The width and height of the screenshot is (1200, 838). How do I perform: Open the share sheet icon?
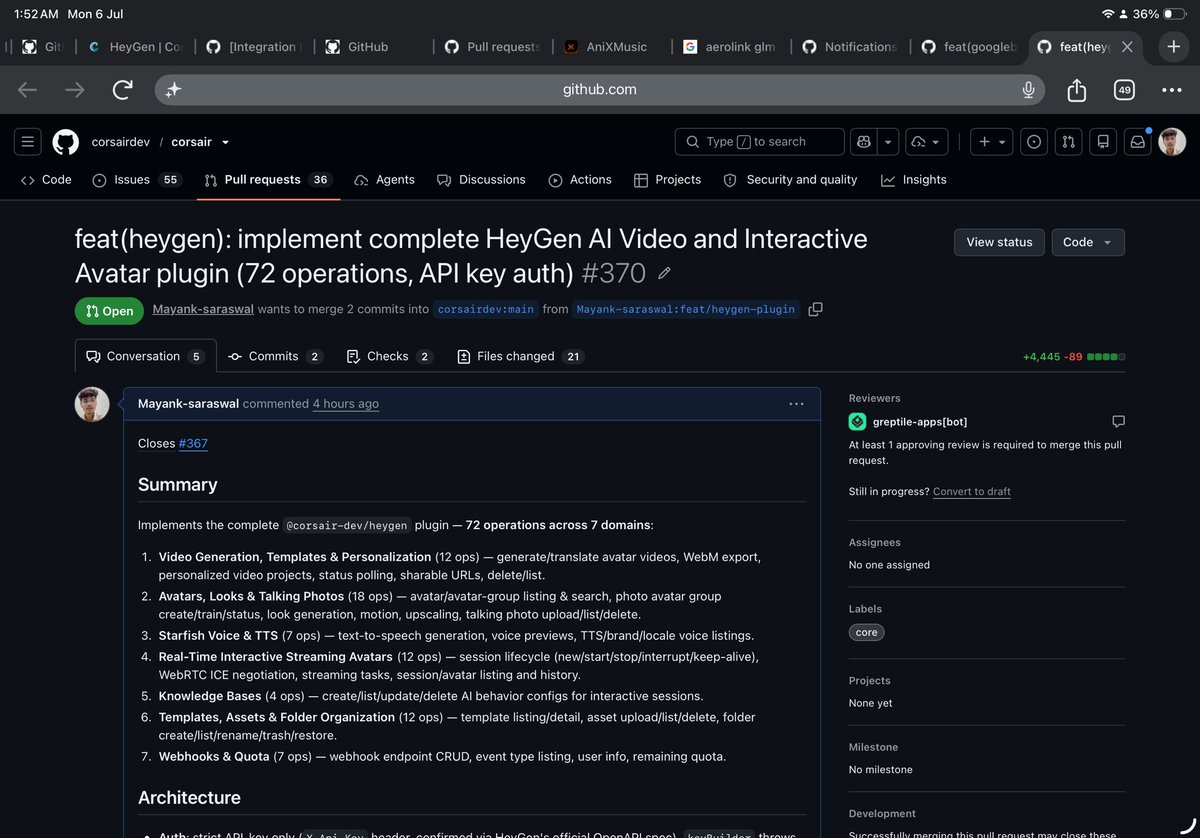(1076, 90)
